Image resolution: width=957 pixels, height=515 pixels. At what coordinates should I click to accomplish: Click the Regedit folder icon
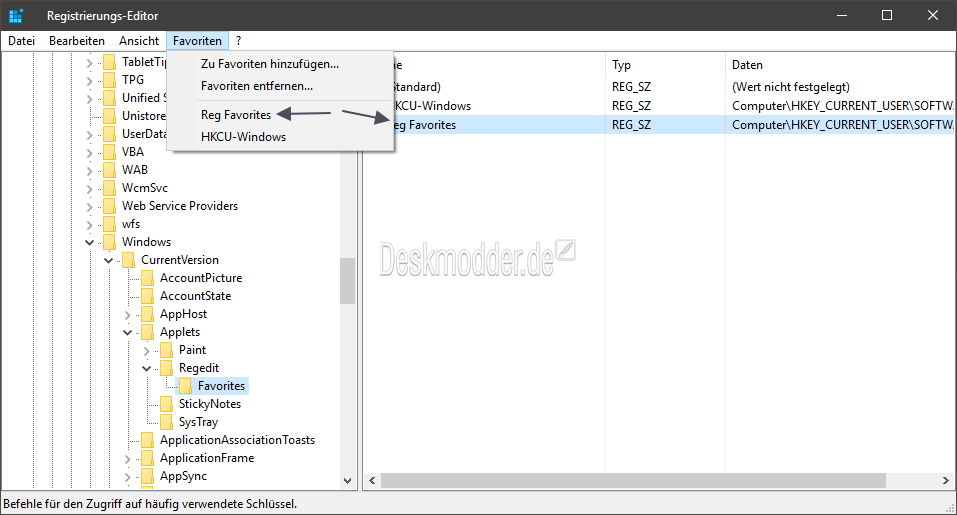point(166,368)
